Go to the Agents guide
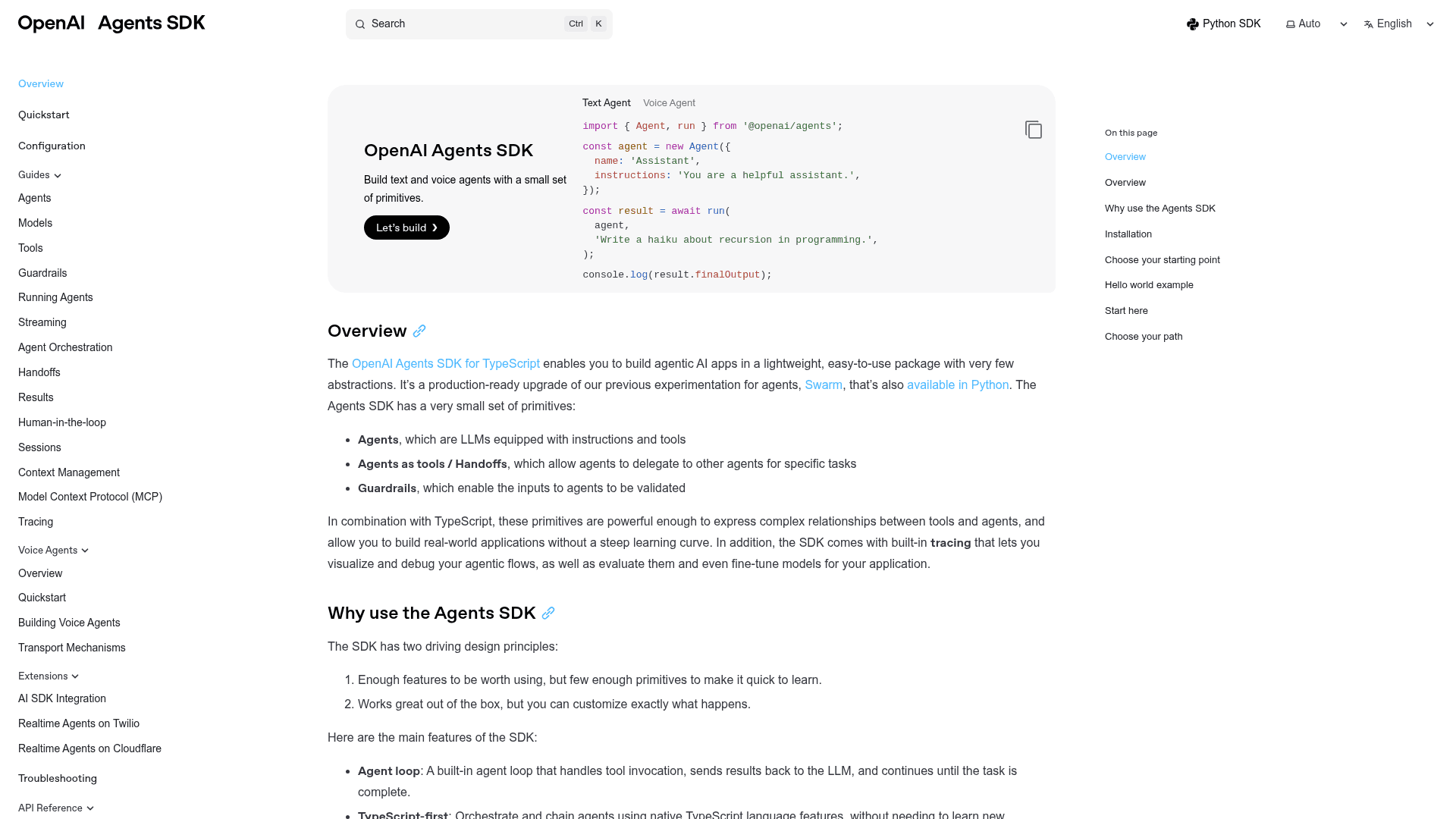1456x819 pixels. pos(35,199)
